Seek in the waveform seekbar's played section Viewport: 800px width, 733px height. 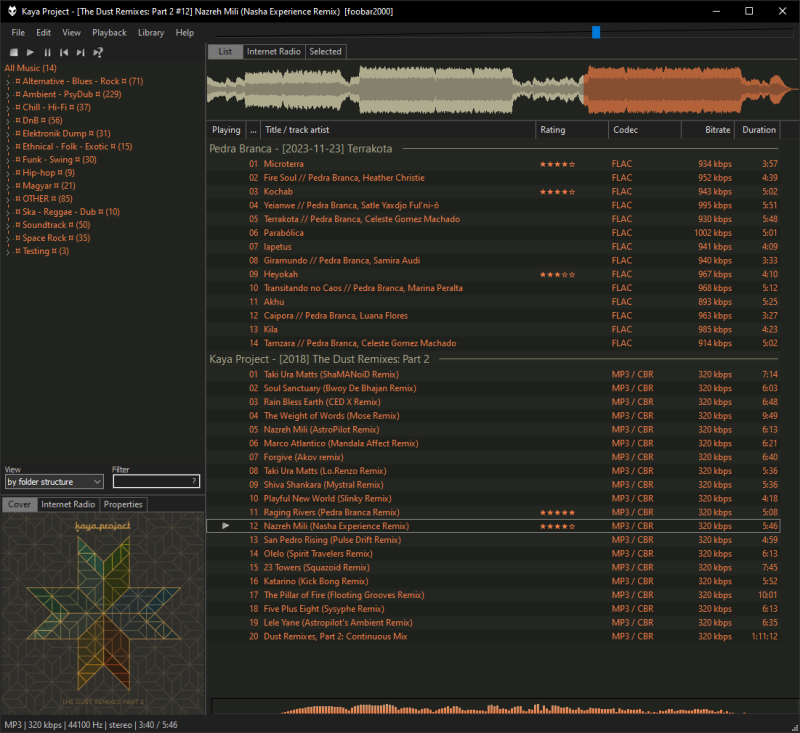pyautogui.click(x=394, y=90)
